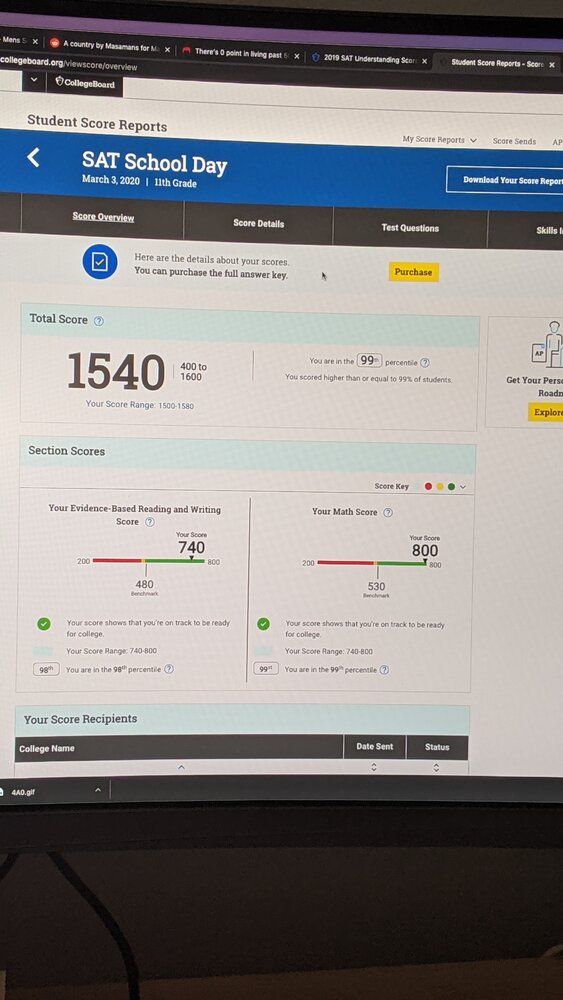Open help icon beside 99th percentile text
Image resolution: width=563 pixels, height=1000 pixels.
pos(425,362)
